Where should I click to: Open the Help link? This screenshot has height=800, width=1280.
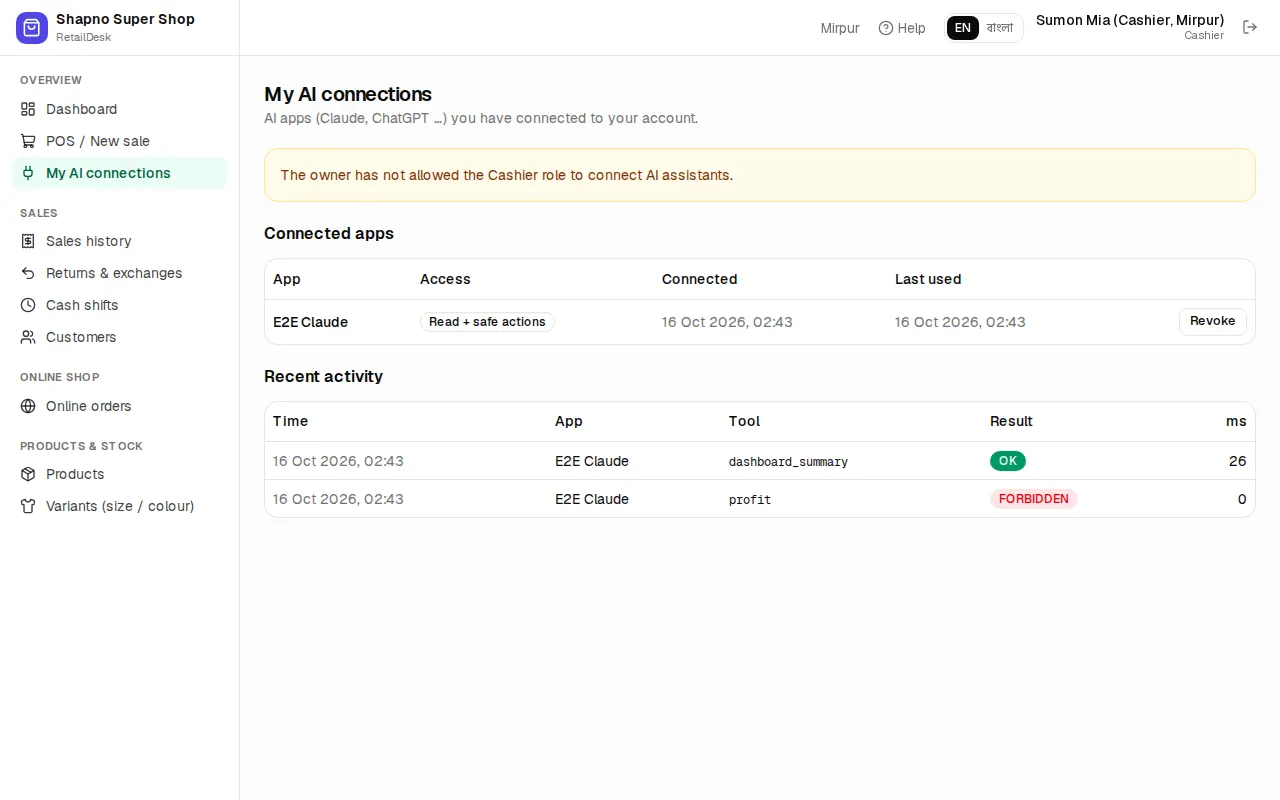tap(902, 28)
